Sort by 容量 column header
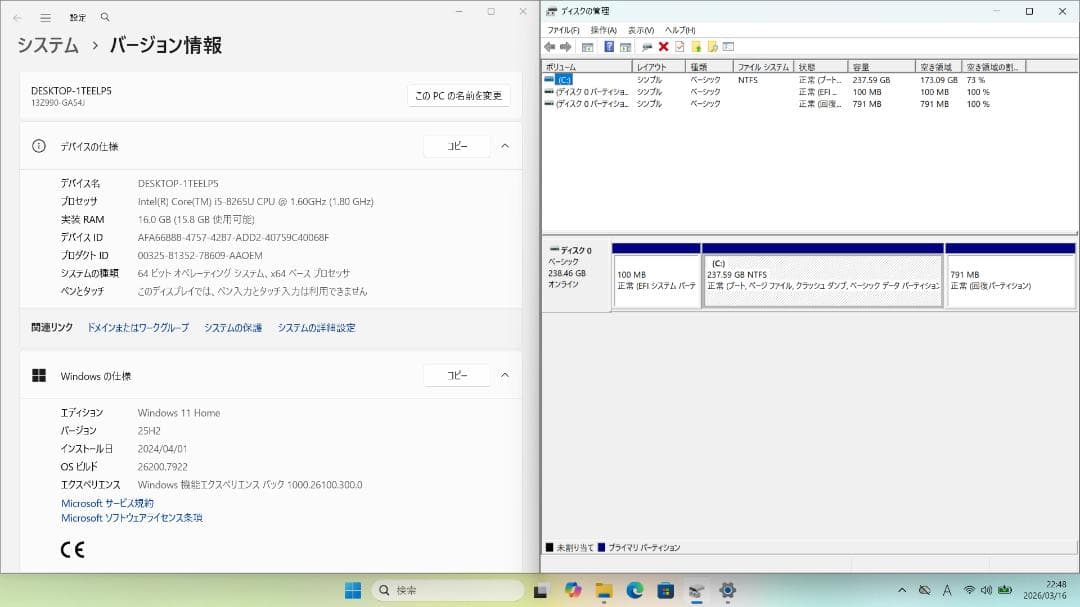Screen dimensions: 1080x607 (x=882, y=67)
